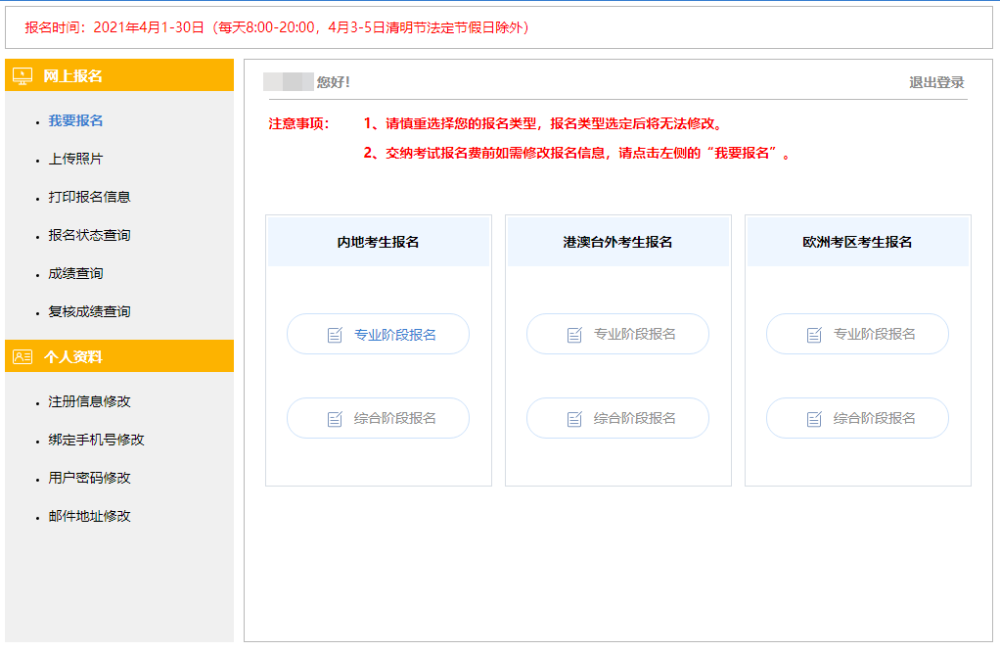
Task: Click the 个人资料 section header
Action: (x=119, y=356)
